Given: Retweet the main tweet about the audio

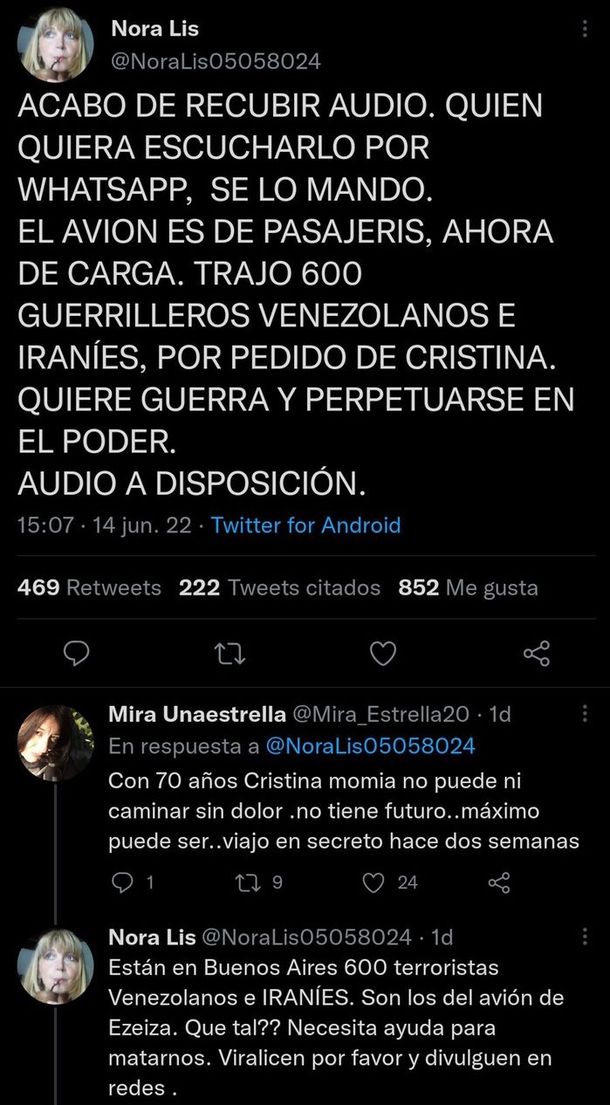Looking at the screenshot, I should [228, 653].
